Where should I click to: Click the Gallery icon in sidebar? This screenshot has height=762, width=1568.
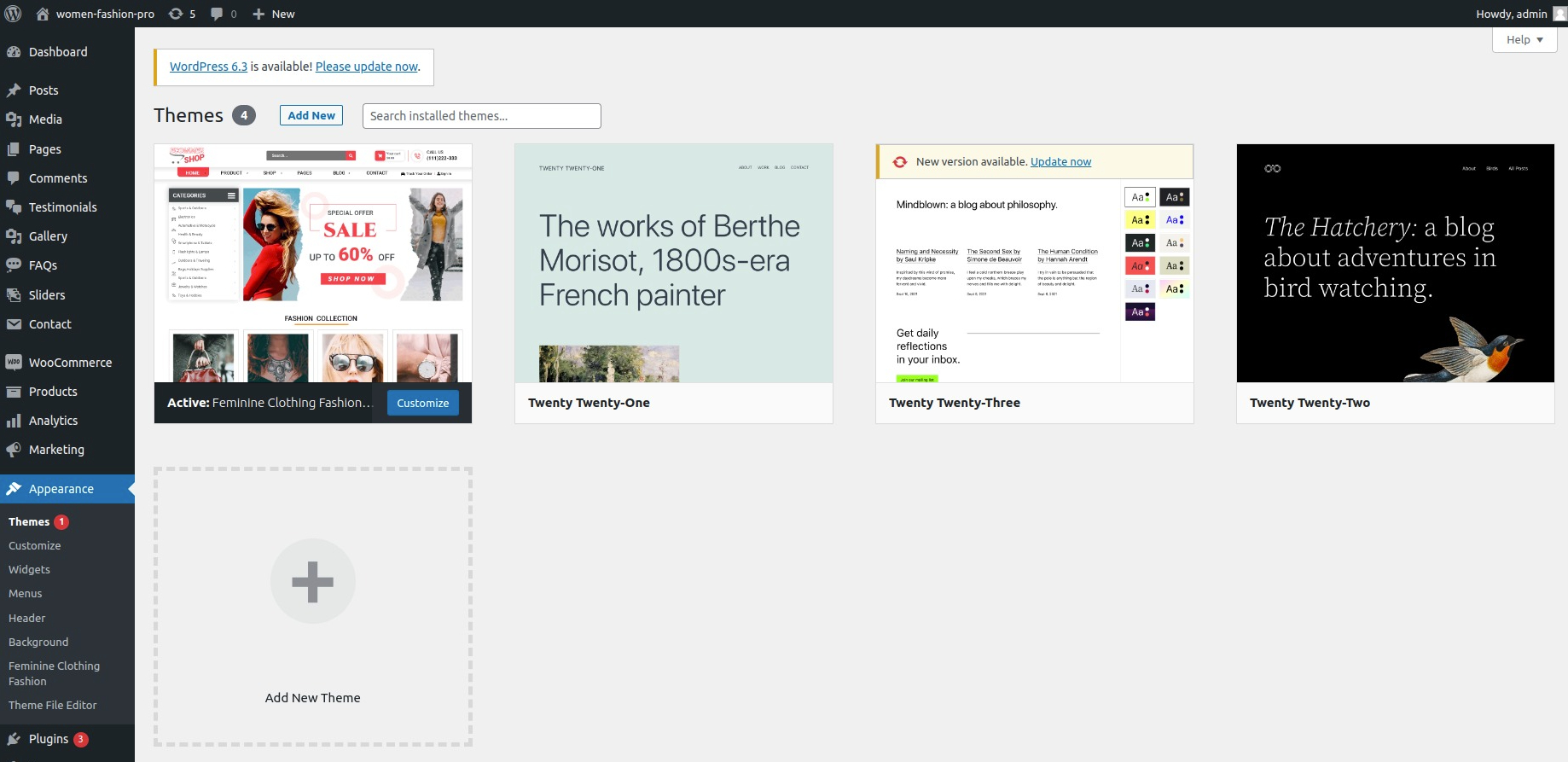coord(14,236)
